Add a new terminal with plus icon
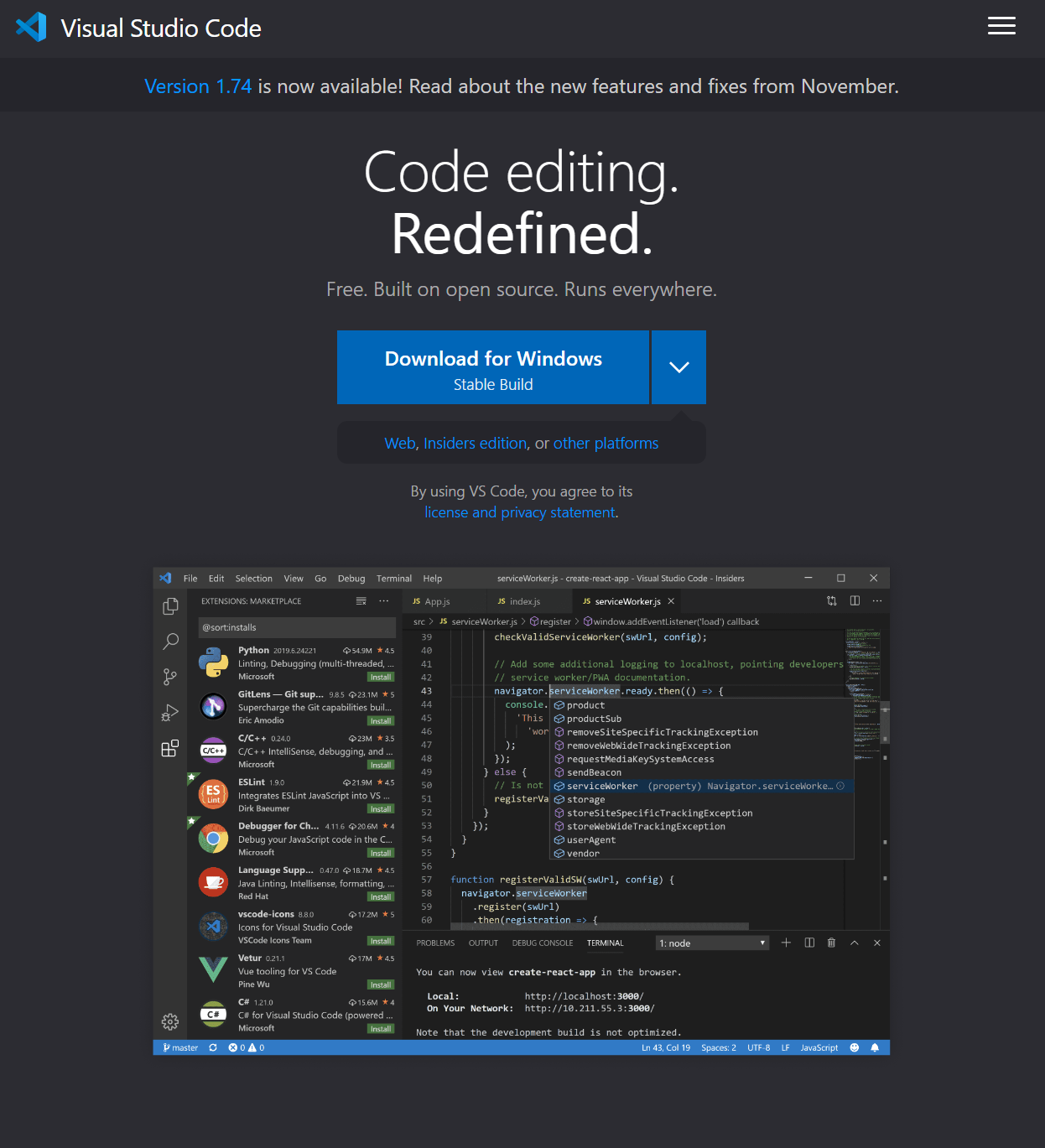 [x=786, y=943]
